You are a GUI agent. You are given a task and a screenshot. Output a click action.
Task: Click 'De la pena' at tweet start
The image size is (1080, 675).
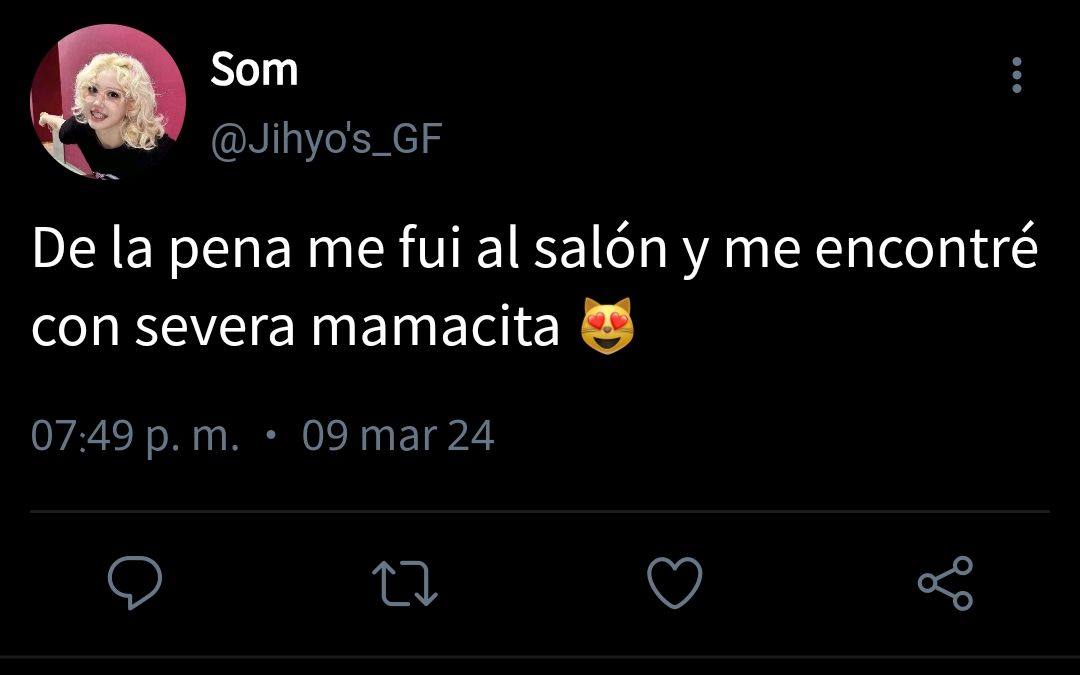pos(162,251)
